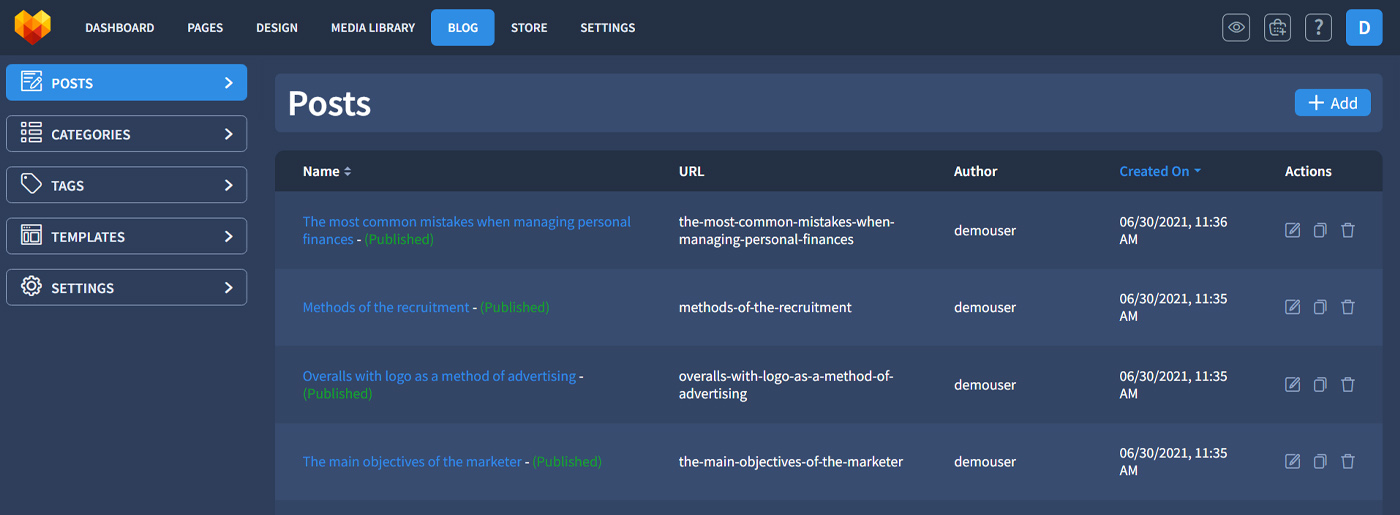
Task: Toggle Created On sort order
Action: [1159, 171]
